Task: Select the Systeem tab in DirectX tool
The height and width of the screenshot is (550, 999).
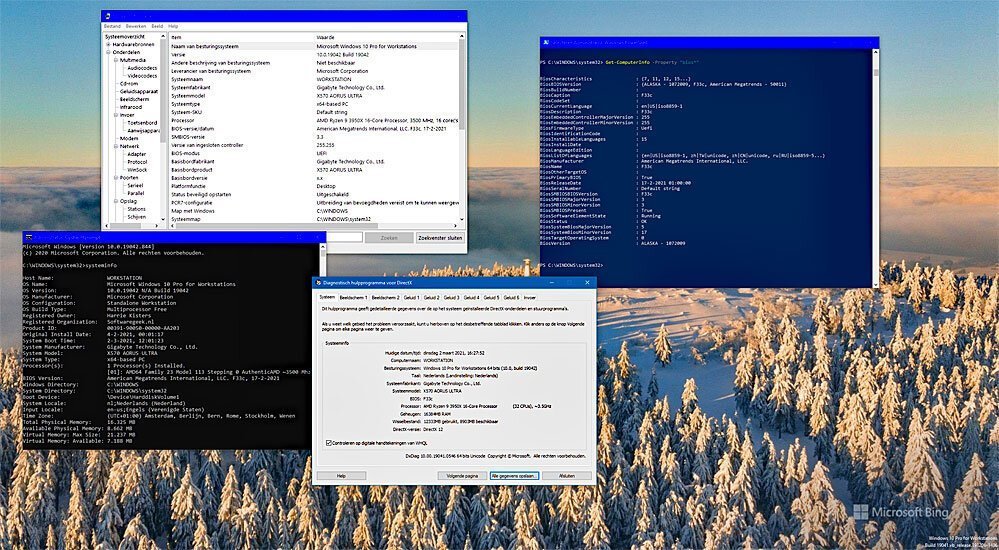Action: click(x=327, y=296)
